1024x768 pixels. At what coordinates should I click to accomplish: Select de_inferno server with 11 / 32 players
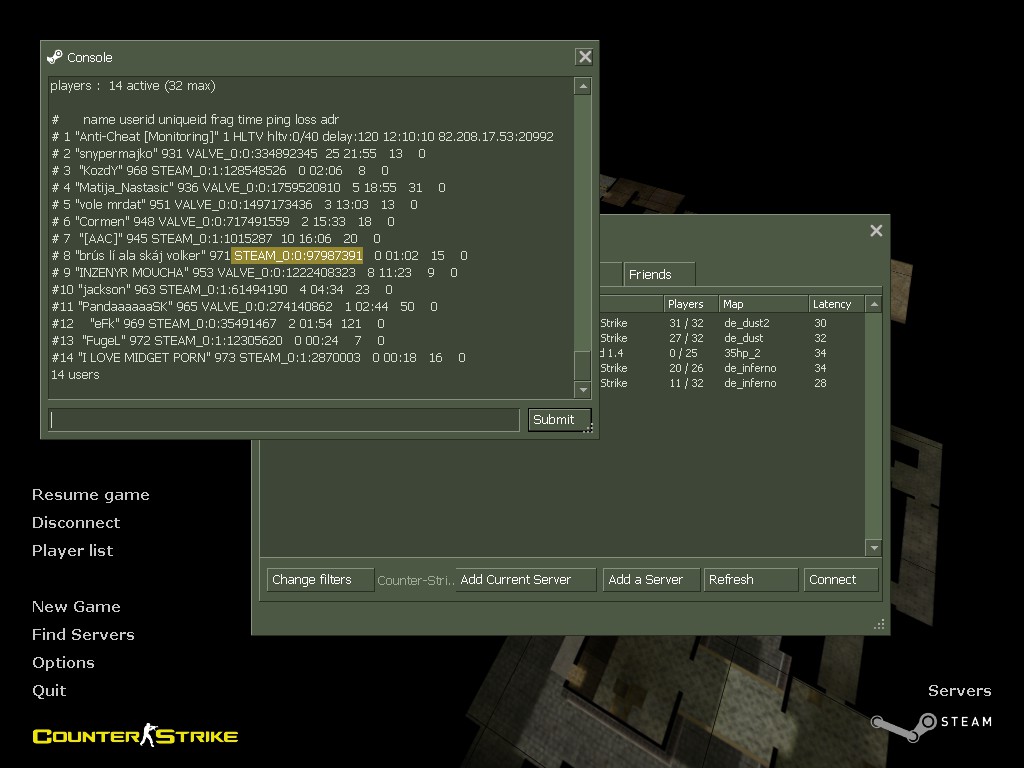(x=732, y=383)
